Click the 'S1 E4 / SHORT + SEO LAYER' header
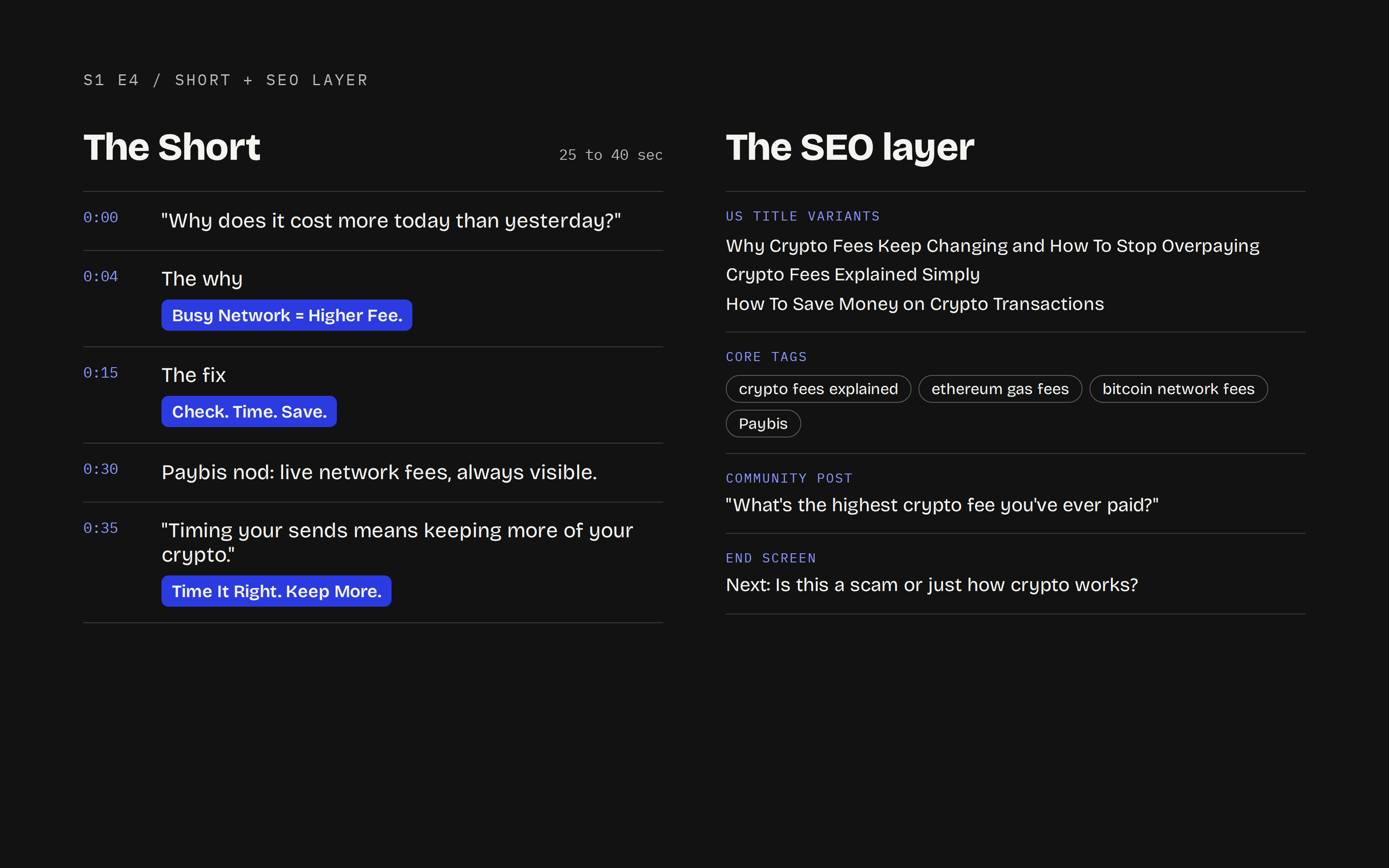The width and height of the screenshot is (1389, 868). (x=226, y=80)
